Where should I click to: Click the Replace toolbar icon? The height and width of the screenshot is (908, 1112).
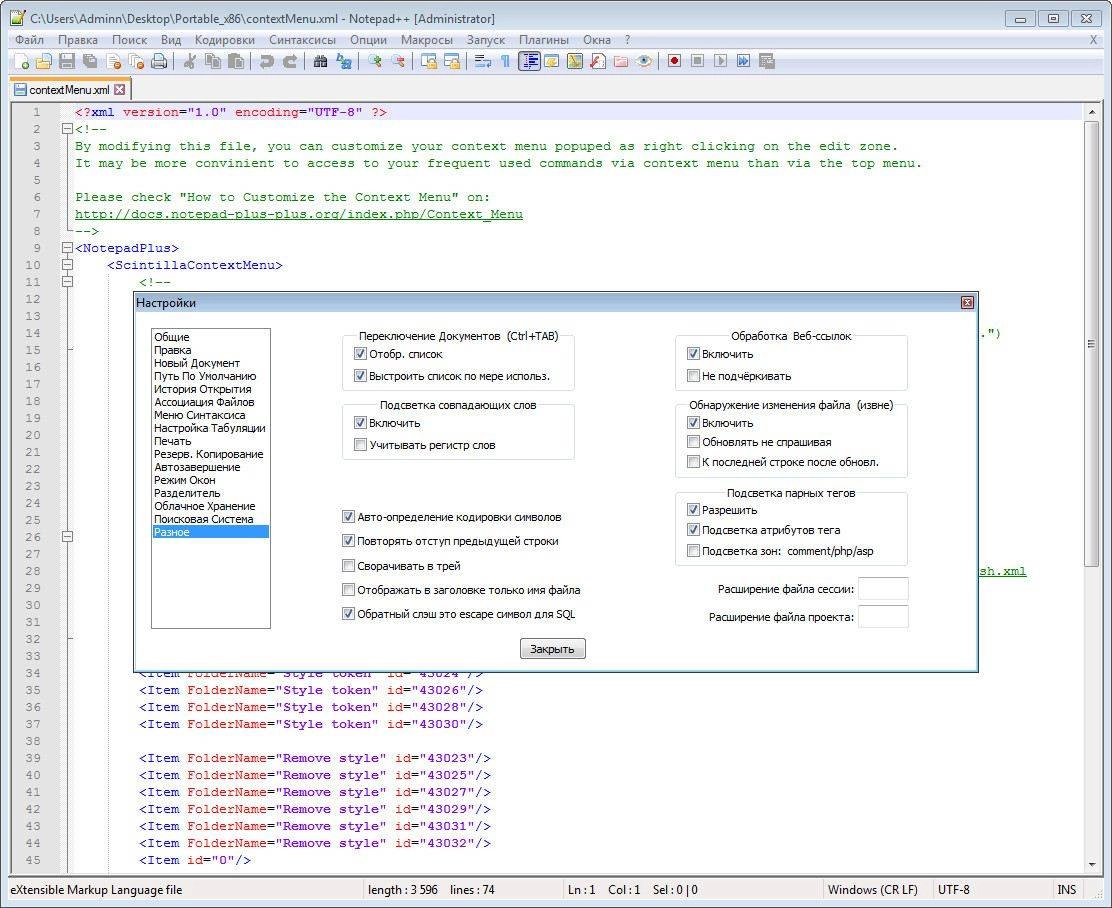[344, 62]
